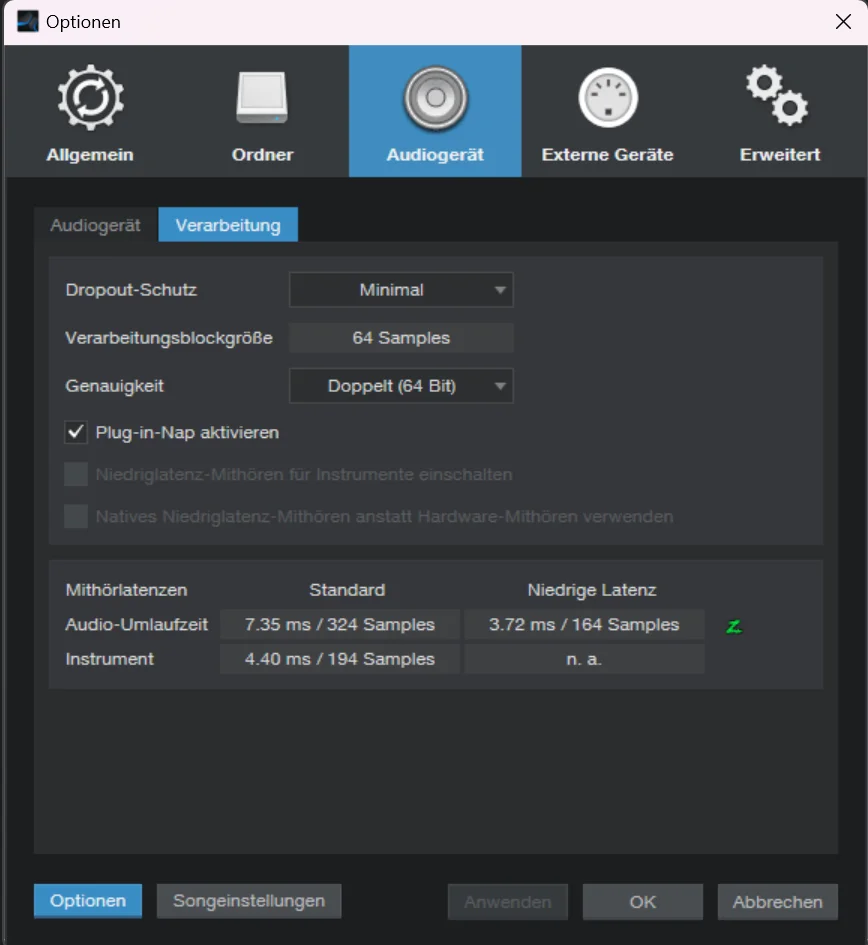This screenshot has height=945, width=868.
Task: Click the Verarbeitungsblockgröße 64 Samples field
Action: [x=401, y=338]
